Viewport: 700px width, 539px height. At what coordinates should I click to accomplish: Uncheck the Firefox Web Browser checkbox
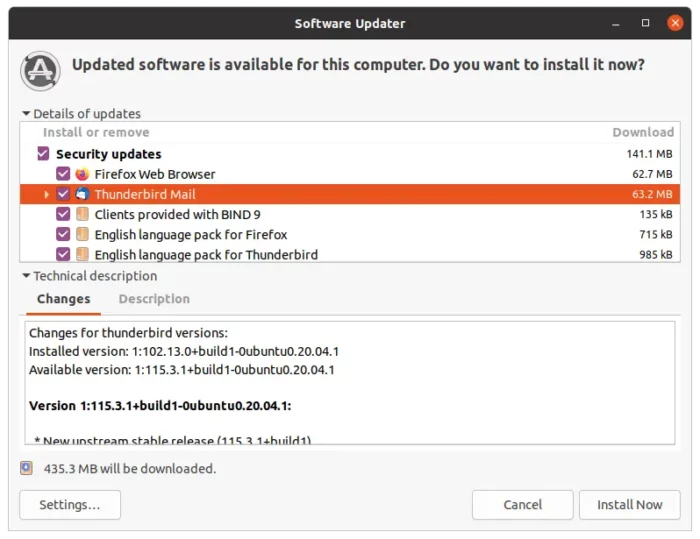click(x=63, y=174)
